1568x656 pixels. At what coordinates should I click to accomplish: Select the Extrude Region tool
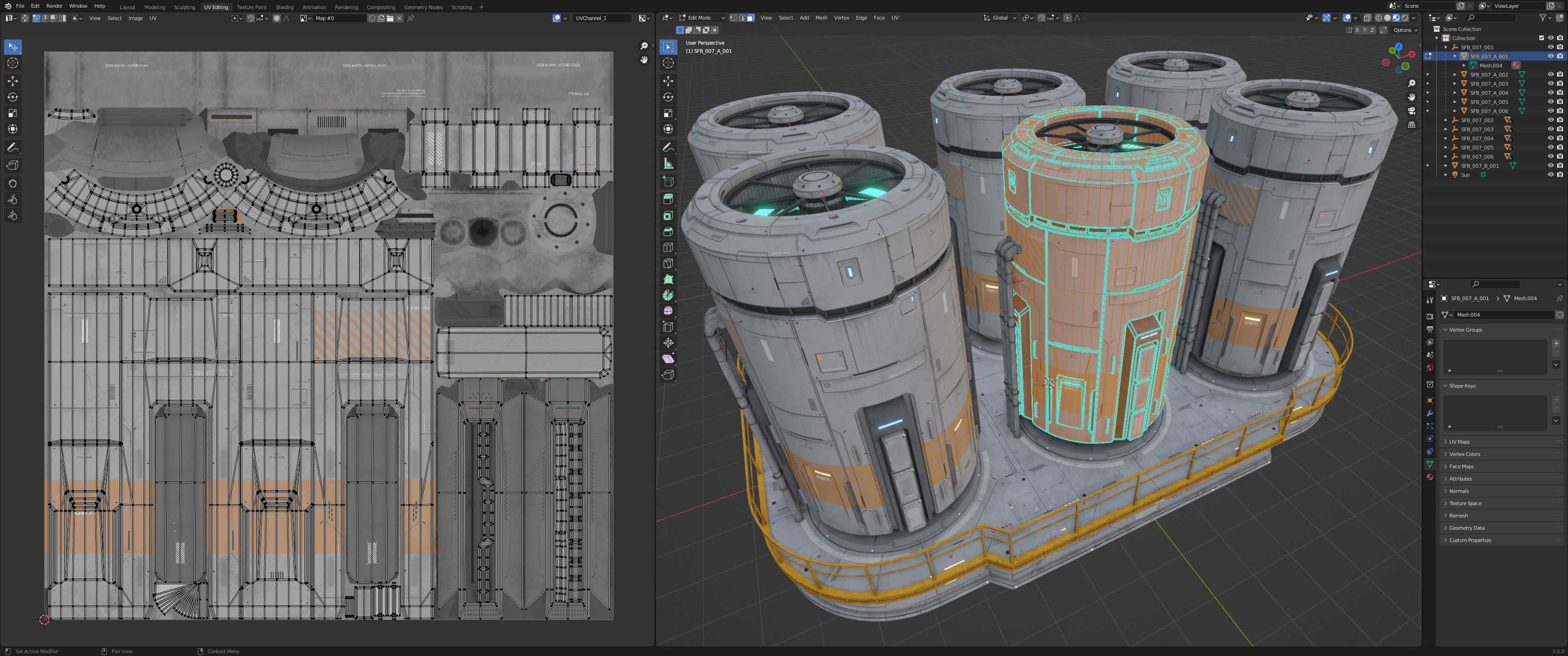[668, 199]
